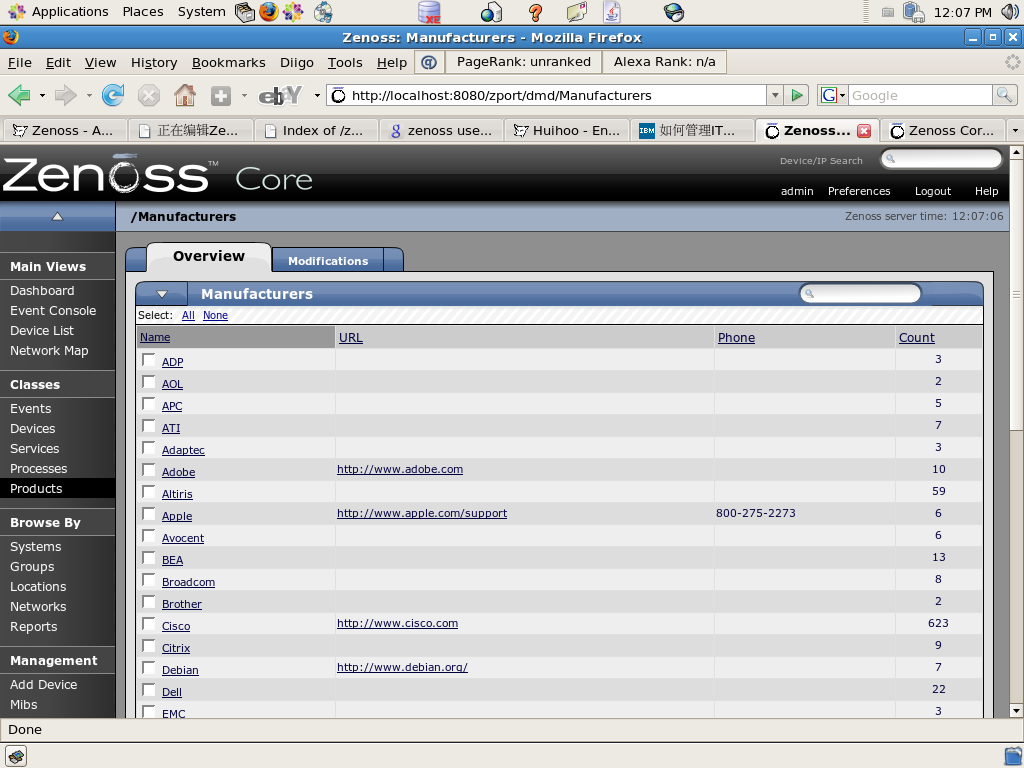Close the active Zenoss tab

(x=864, y=131)
